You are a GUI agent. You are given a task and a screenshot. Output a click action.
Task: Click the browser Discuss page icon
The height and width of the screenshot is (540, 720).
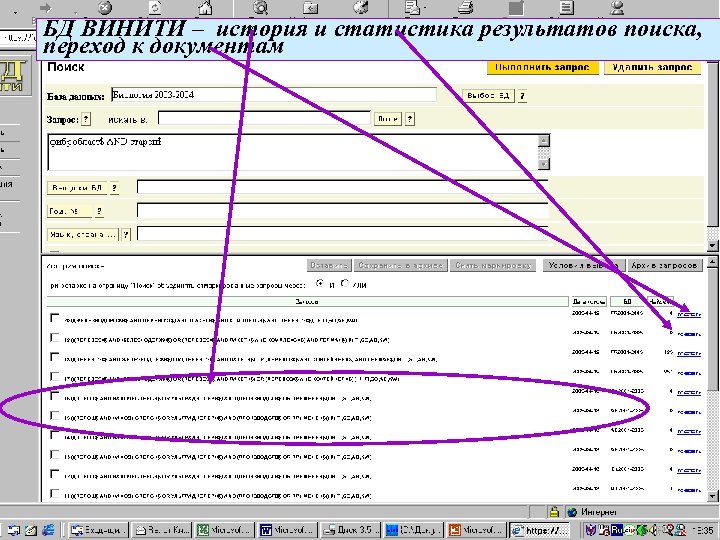coord(567,7)
